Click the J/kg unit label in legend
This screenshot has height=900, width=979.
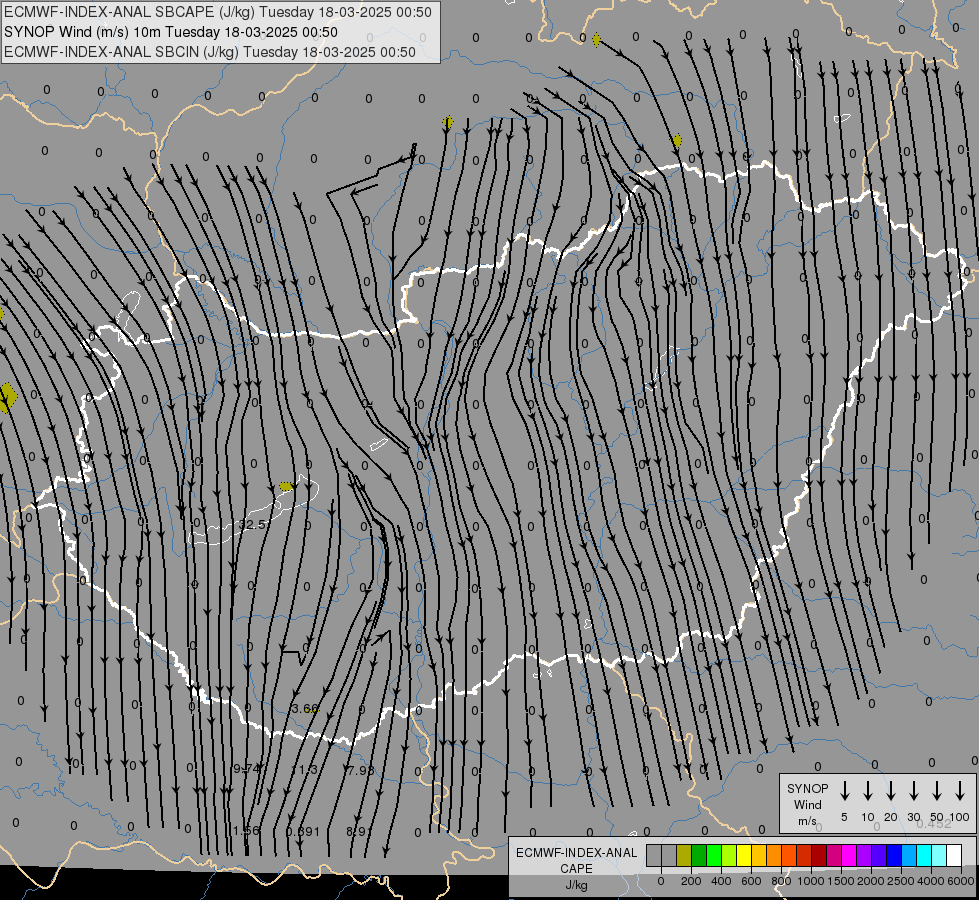[x=576, y=885]
